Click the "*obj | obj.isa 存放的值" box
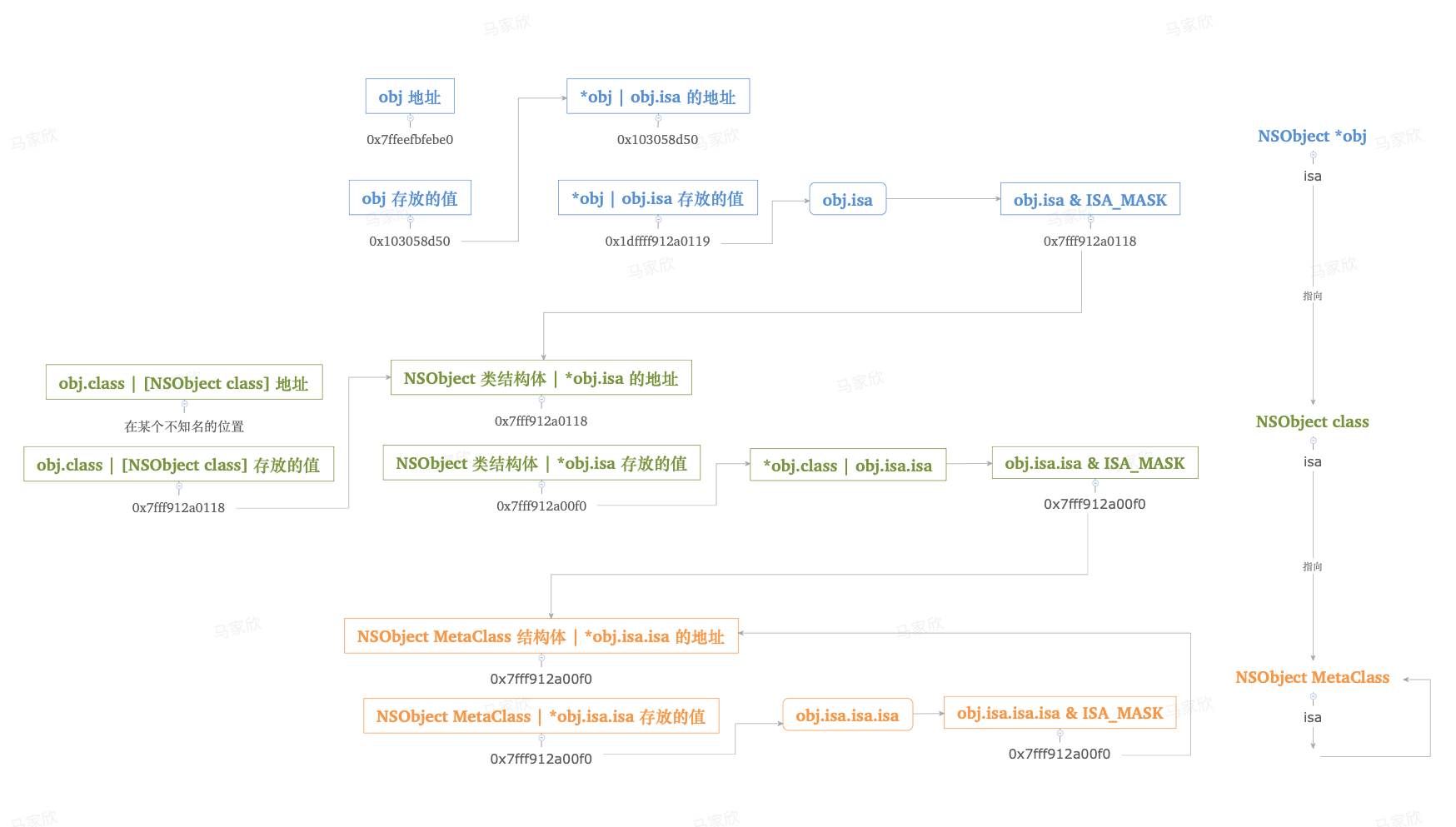This screenshot has height=827, width=1456. tap(657, 198)
